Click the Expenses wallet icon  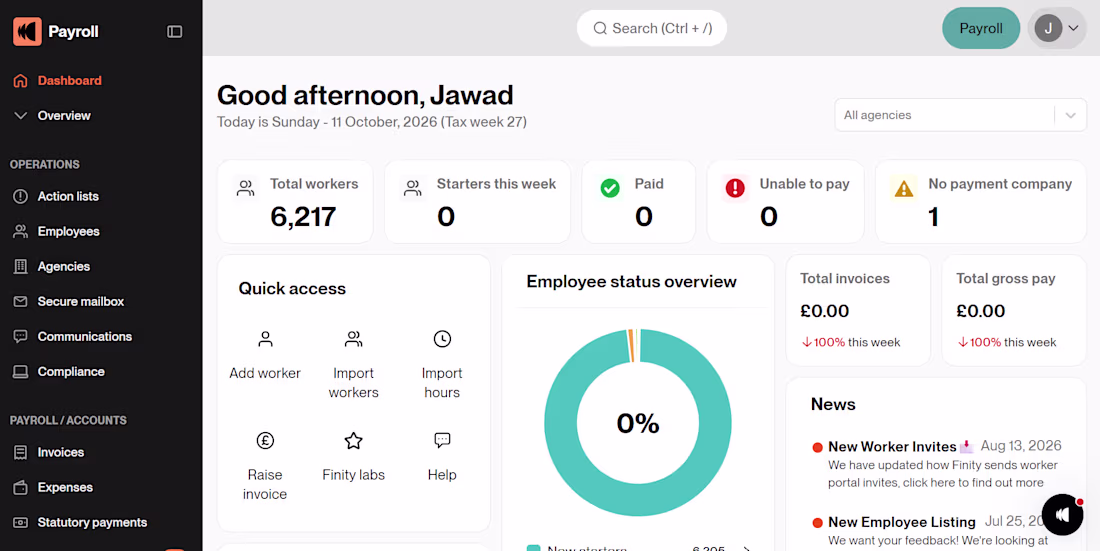21,488
